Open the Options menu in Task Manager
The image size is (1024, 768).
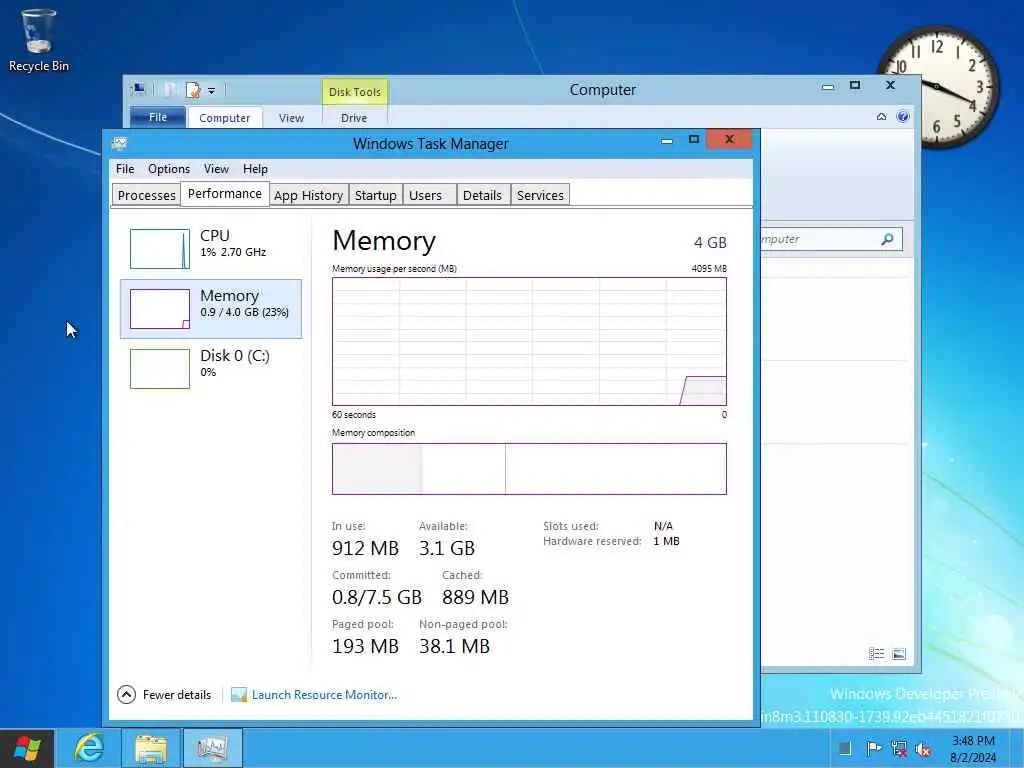168,169
